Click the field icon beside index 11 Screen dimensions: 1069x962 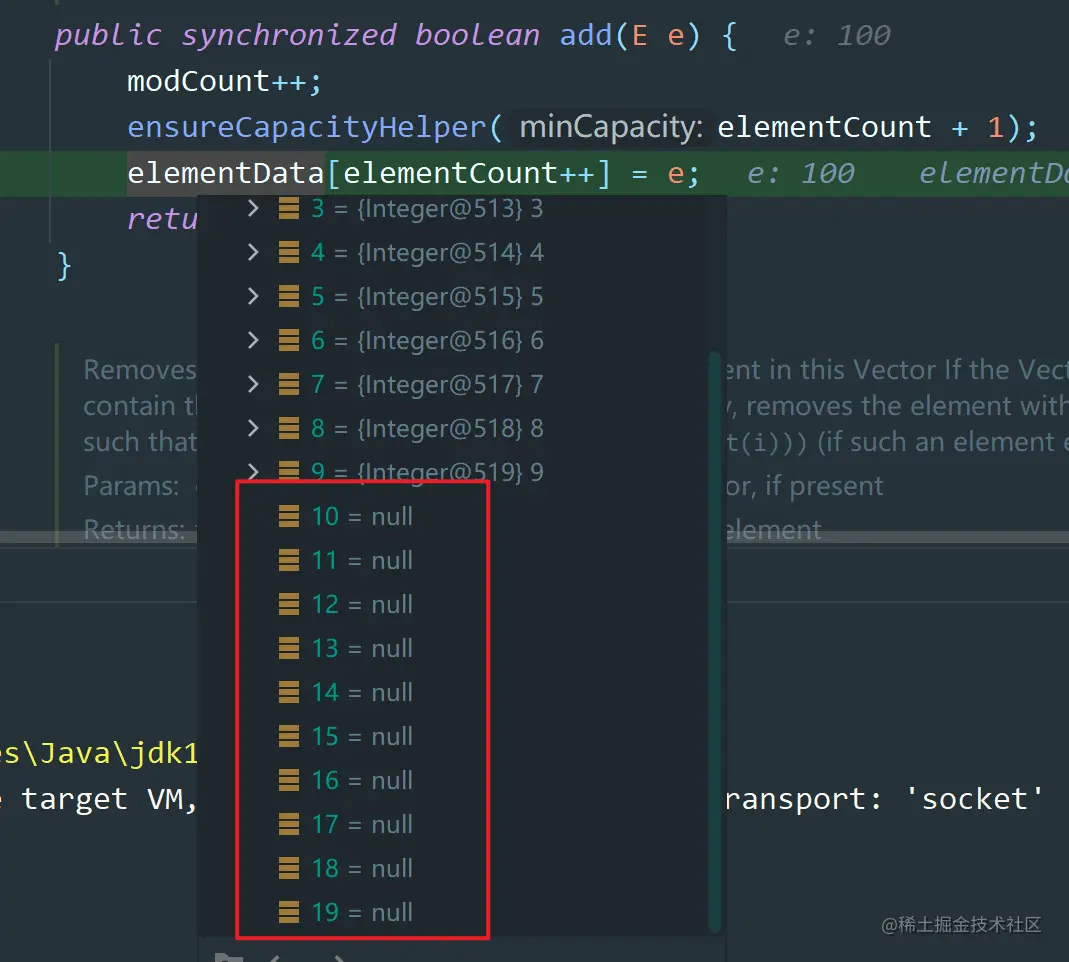tap(289, 560)
